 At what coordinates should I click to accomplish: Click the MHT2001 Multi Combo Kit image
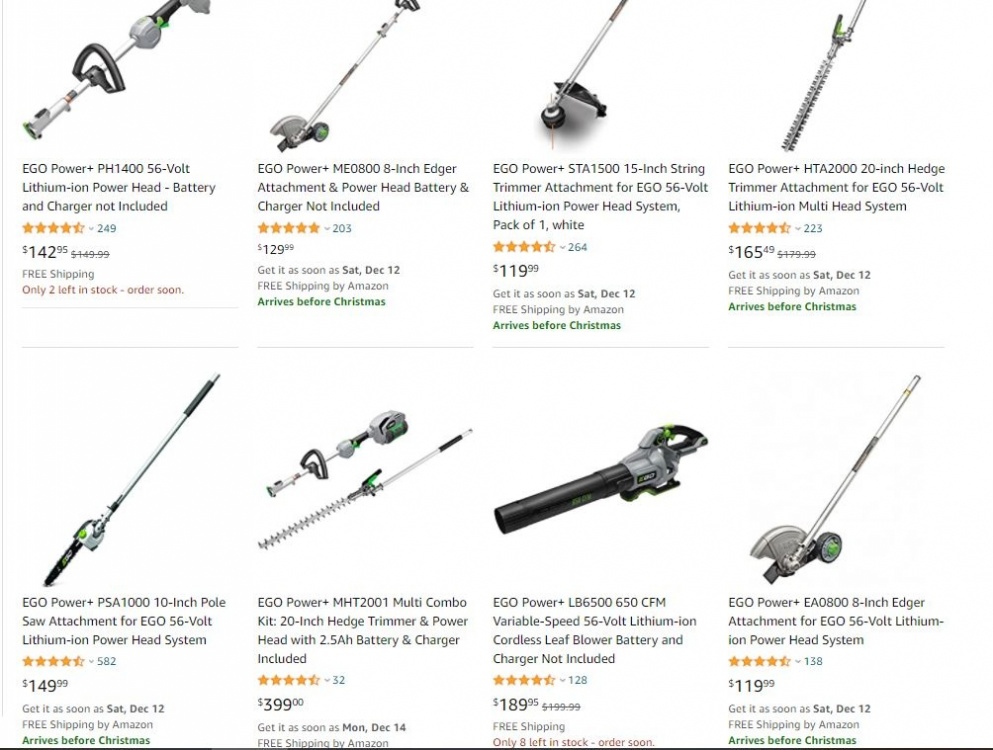click(x=365, y=480)
